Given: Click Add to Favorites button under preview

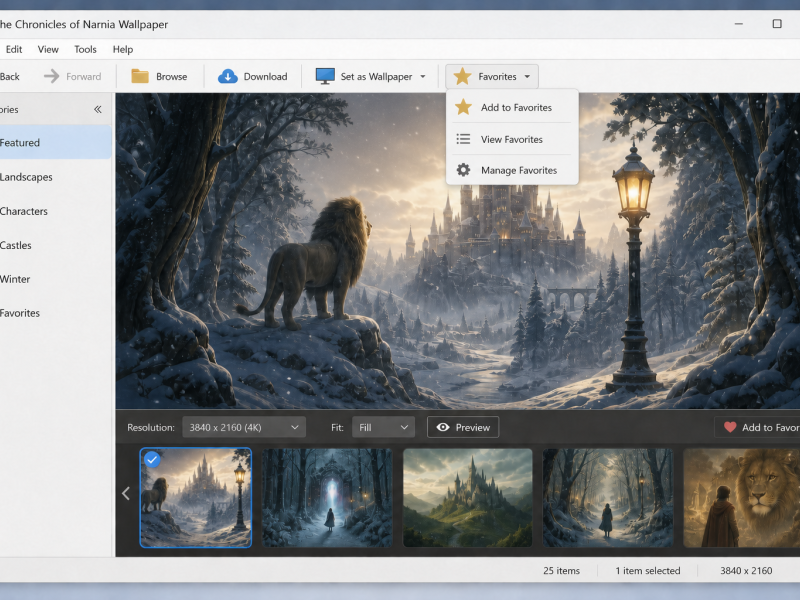Looking at the screenshot, I should [757, 427].
